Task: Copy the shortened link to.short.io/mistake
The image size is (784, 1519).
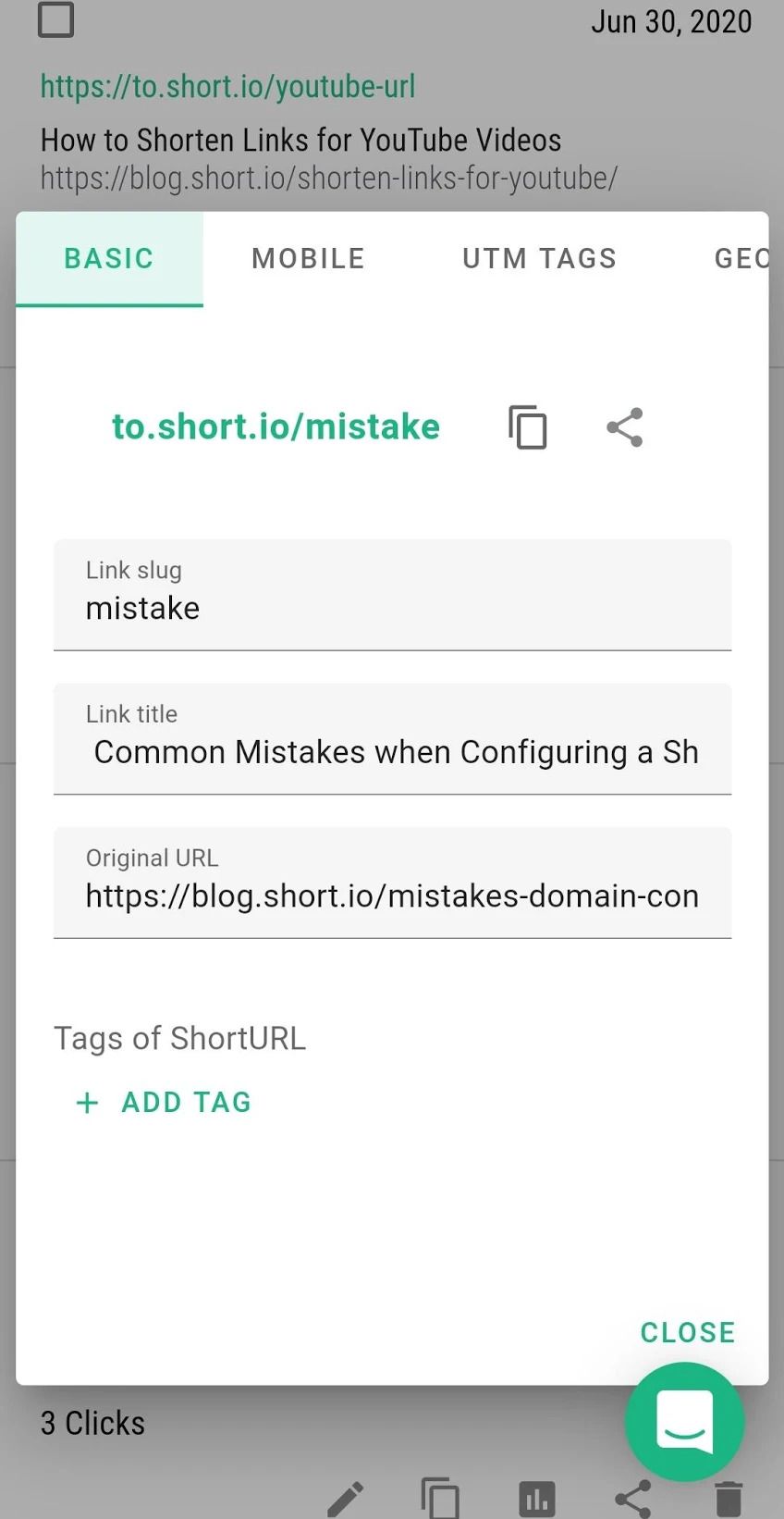Action: pos(527,427)
